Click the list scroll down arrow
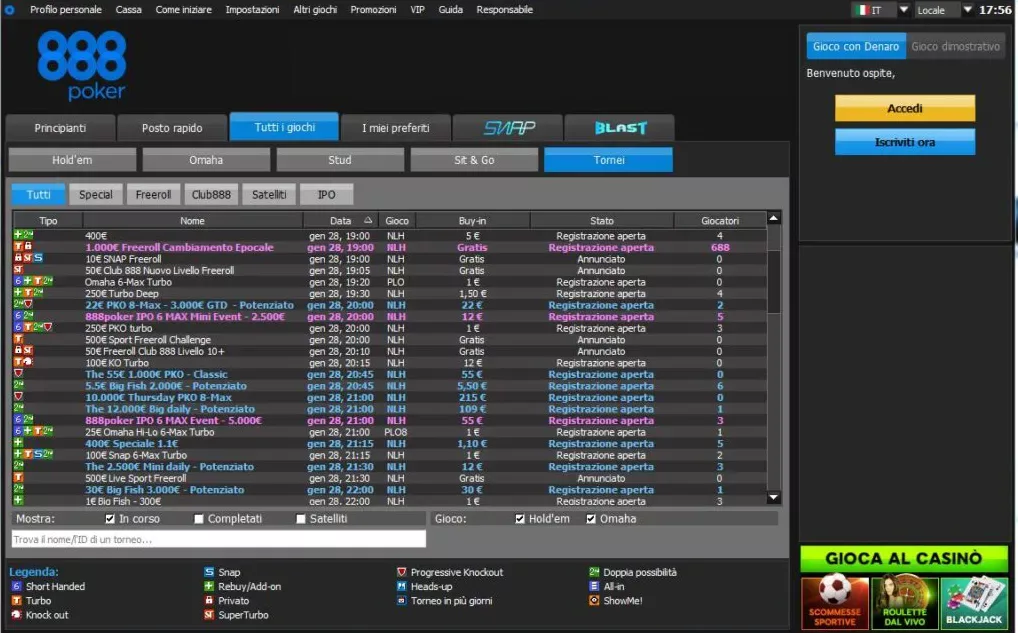Image resolution: width=1018 pixels, height=633 pixels. pyautogui.click(x=773, y=498)
